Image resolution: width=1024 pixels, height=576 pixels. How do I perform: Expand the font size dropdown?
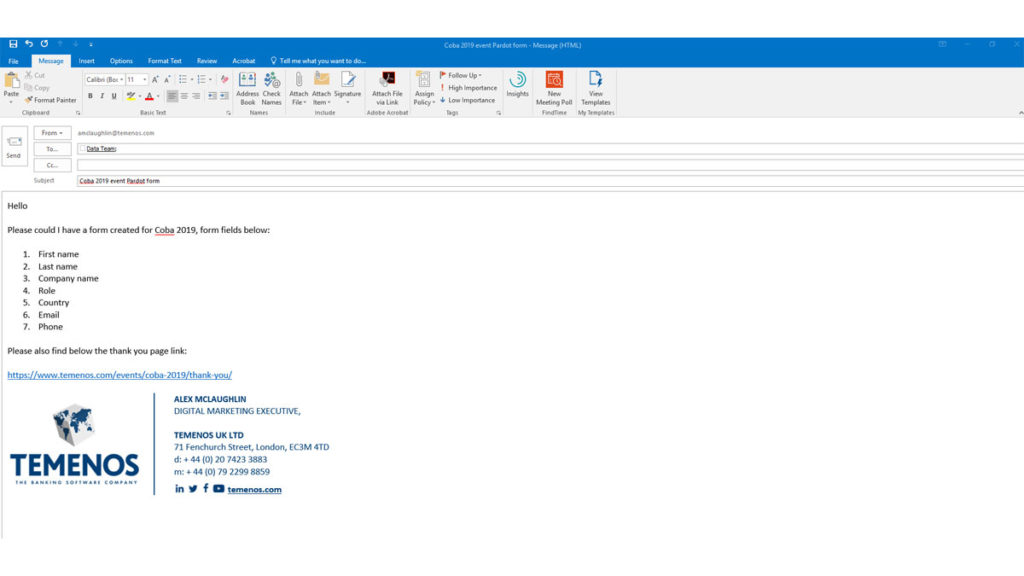(x=144, y=79)
